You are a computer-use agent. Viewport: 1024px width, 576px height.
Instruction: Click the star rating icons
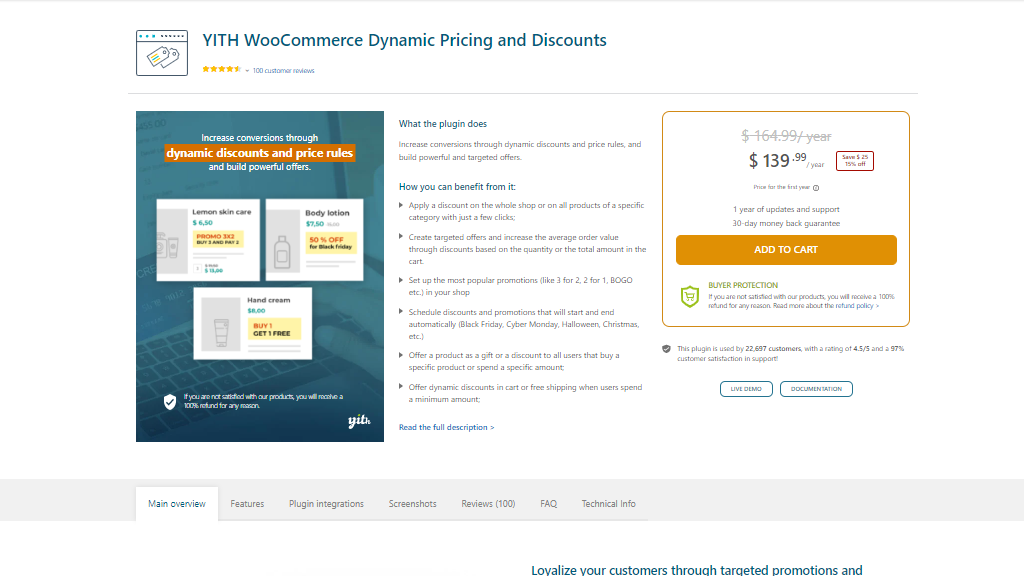tap(221, 69)
